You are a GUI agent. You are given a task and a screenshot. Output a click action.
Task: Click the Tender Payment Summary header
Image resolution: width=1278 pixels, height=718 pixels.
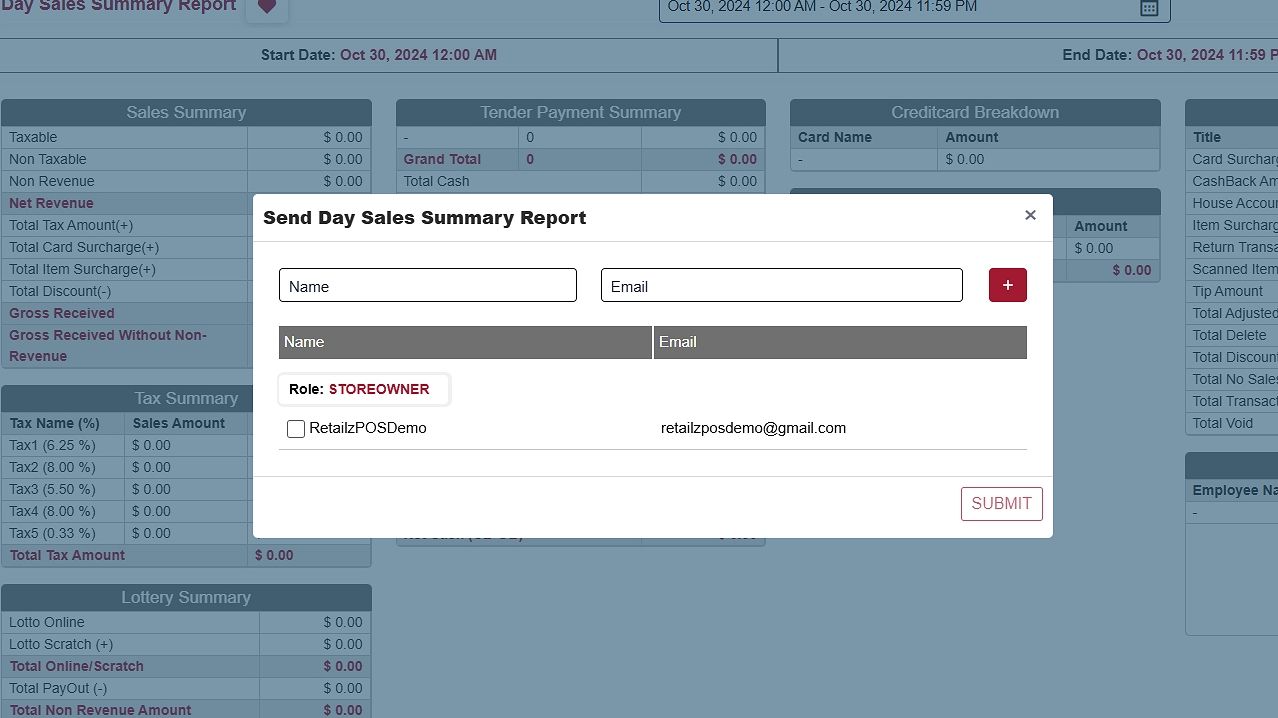(x=580, y=112)
